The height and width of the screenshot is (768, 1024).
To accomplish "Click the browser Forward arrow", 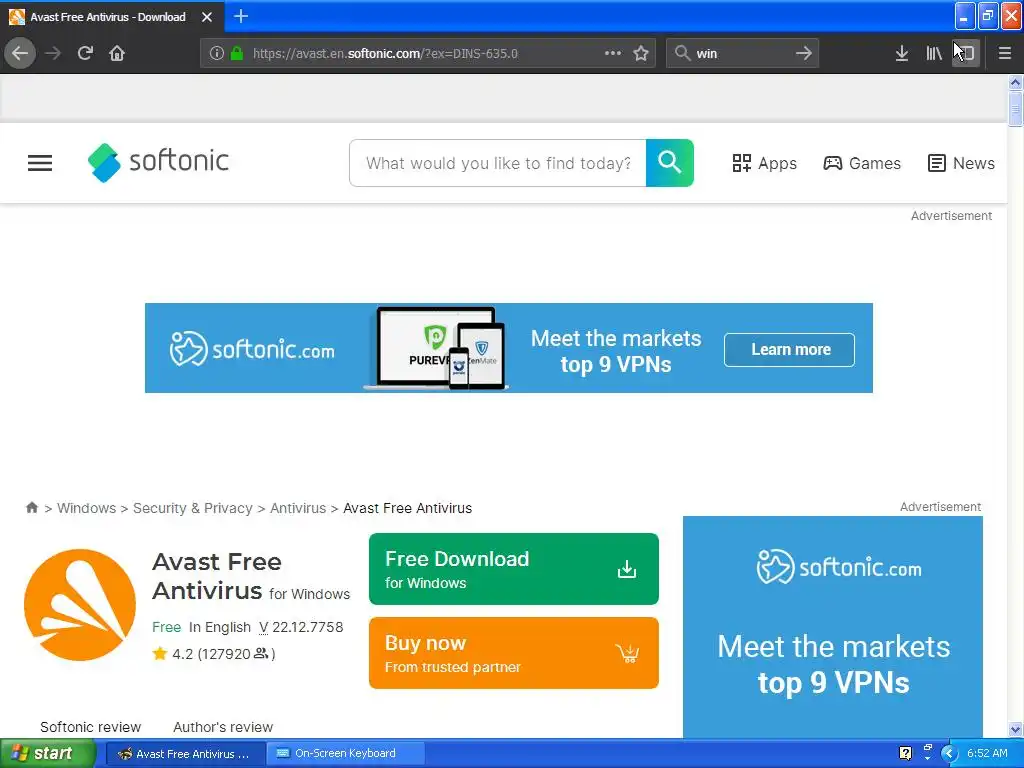I will (53, 54).
